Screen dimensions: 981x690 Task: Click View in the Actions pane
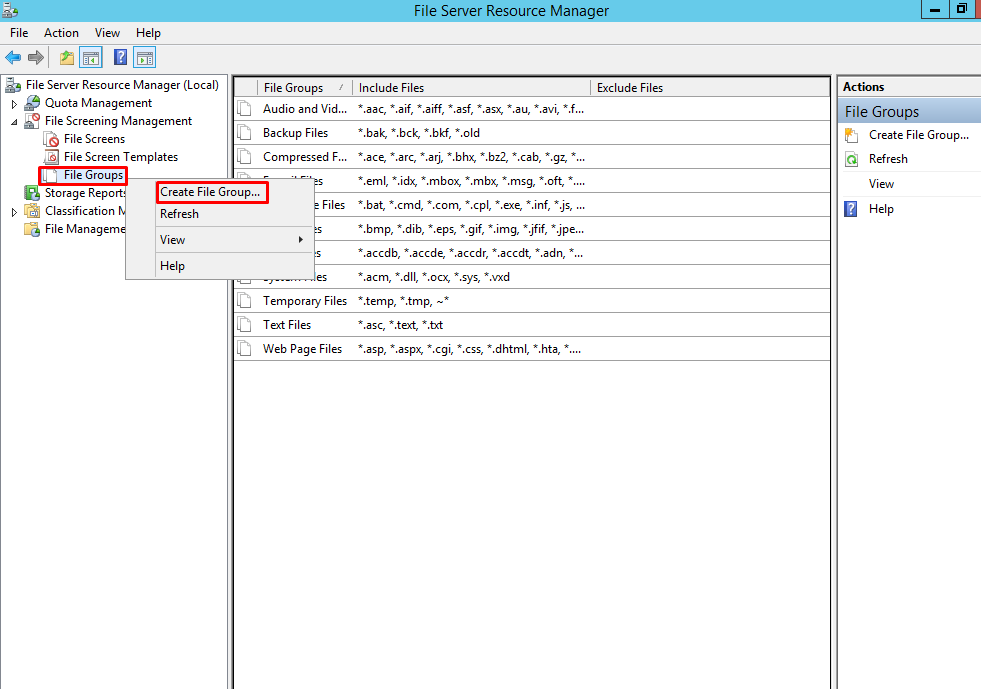click(x=881, y=184)
